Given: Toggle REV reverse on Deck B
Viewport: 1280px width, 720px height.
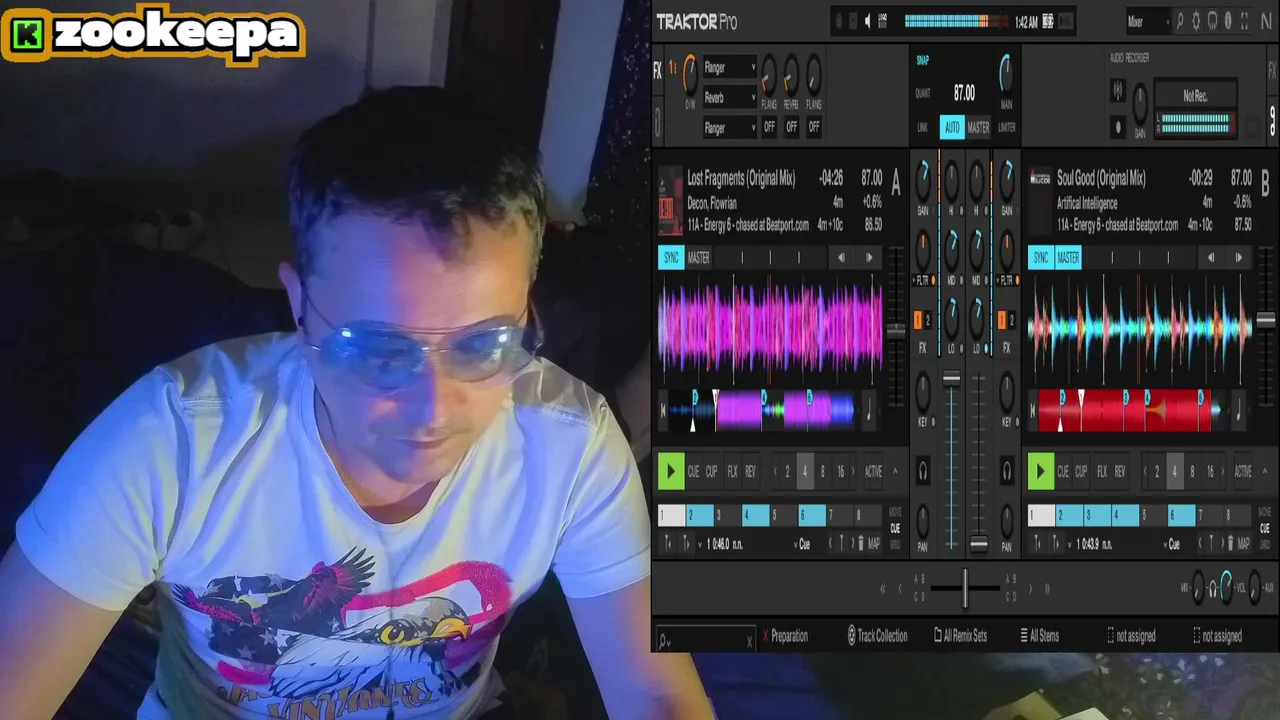Looking at the screenshot, I should point(1120,471).
